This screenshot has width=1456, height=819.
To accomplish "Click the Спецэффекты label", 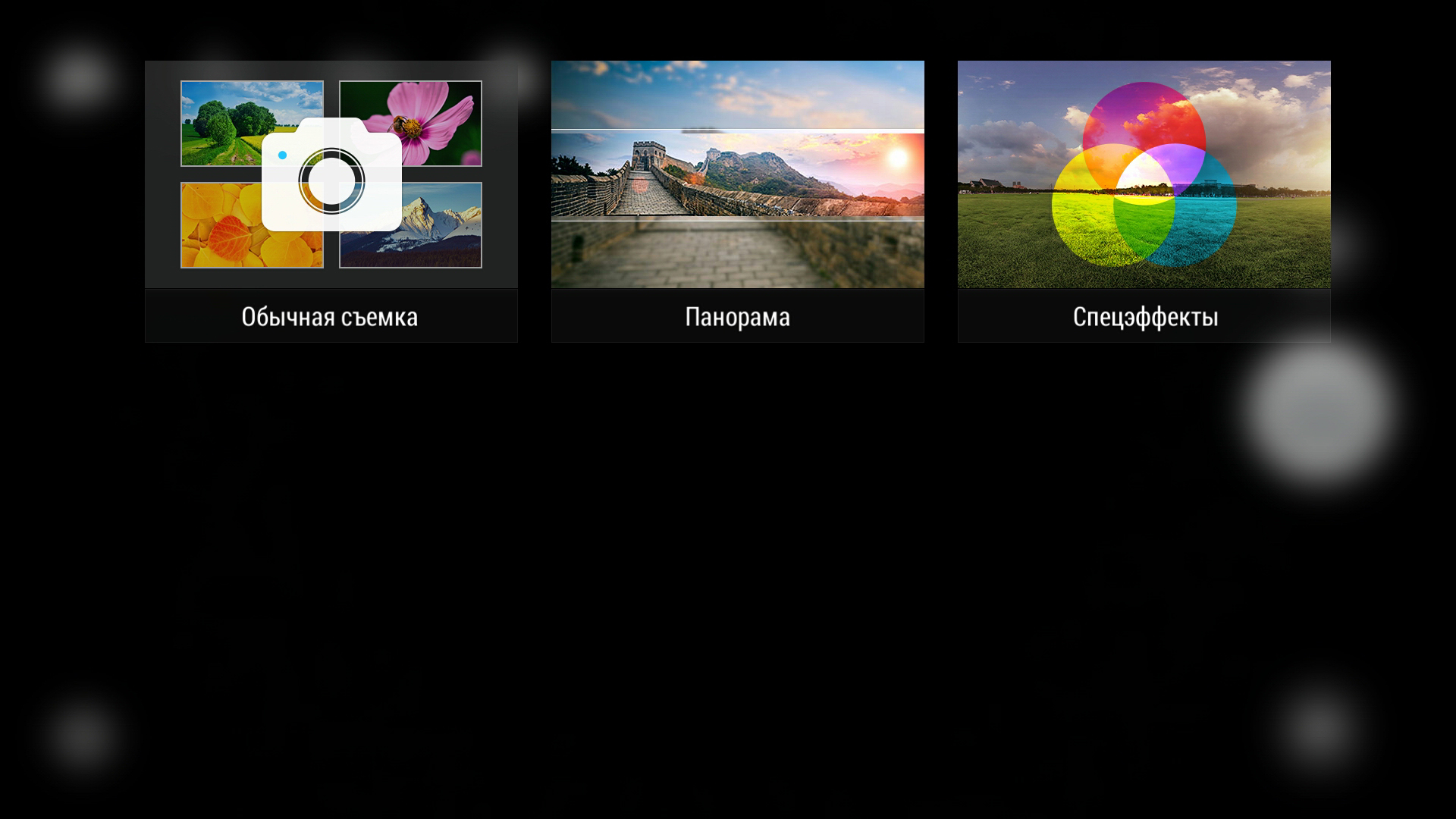I will (x=1145, y=317).
